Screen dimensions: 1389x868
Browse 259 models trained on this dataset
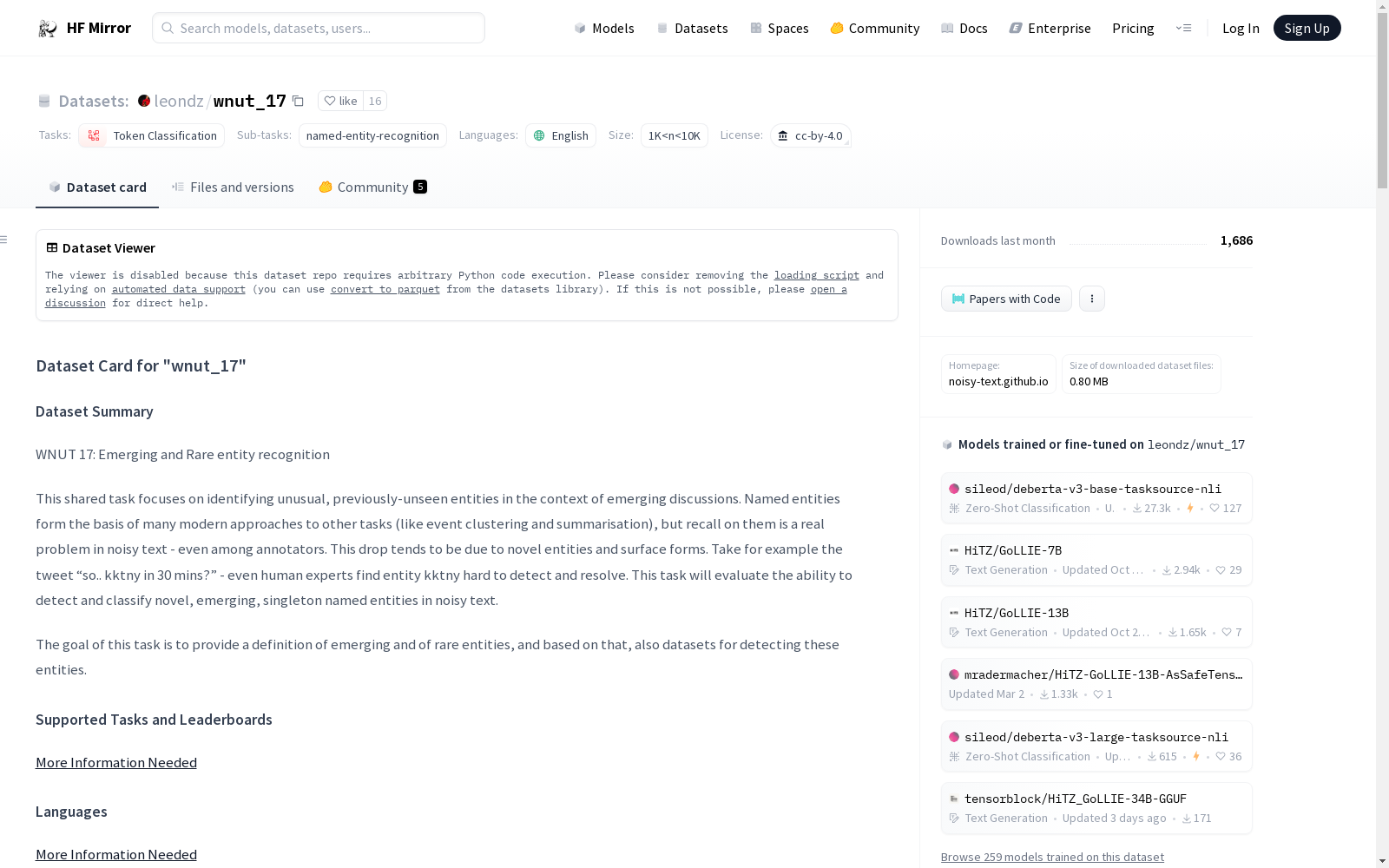pyautogui.click(x=1052, y=857)
